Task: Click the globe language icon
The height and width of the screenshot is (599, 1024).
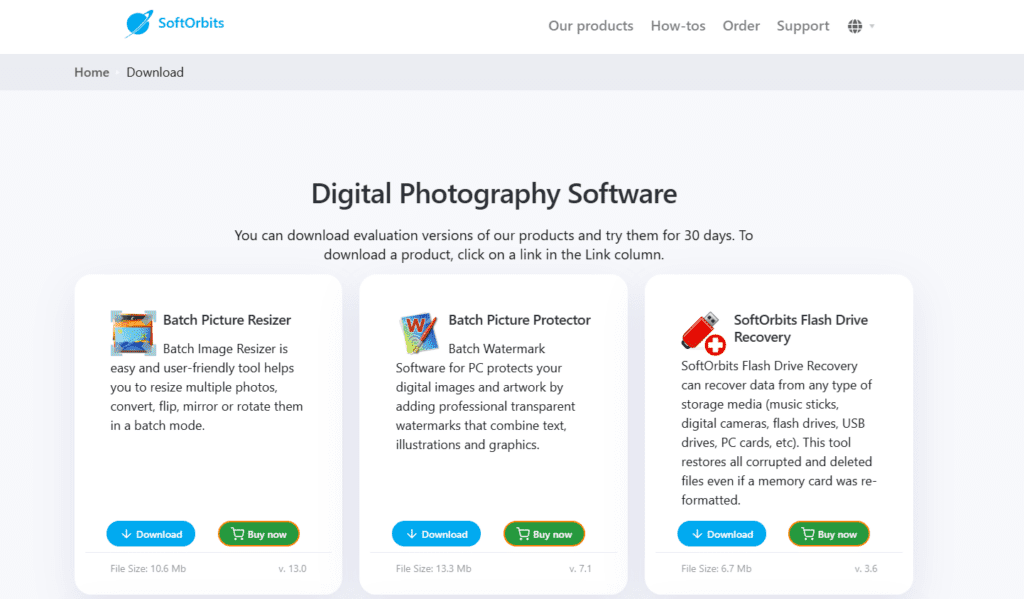Action: (855, 26)
